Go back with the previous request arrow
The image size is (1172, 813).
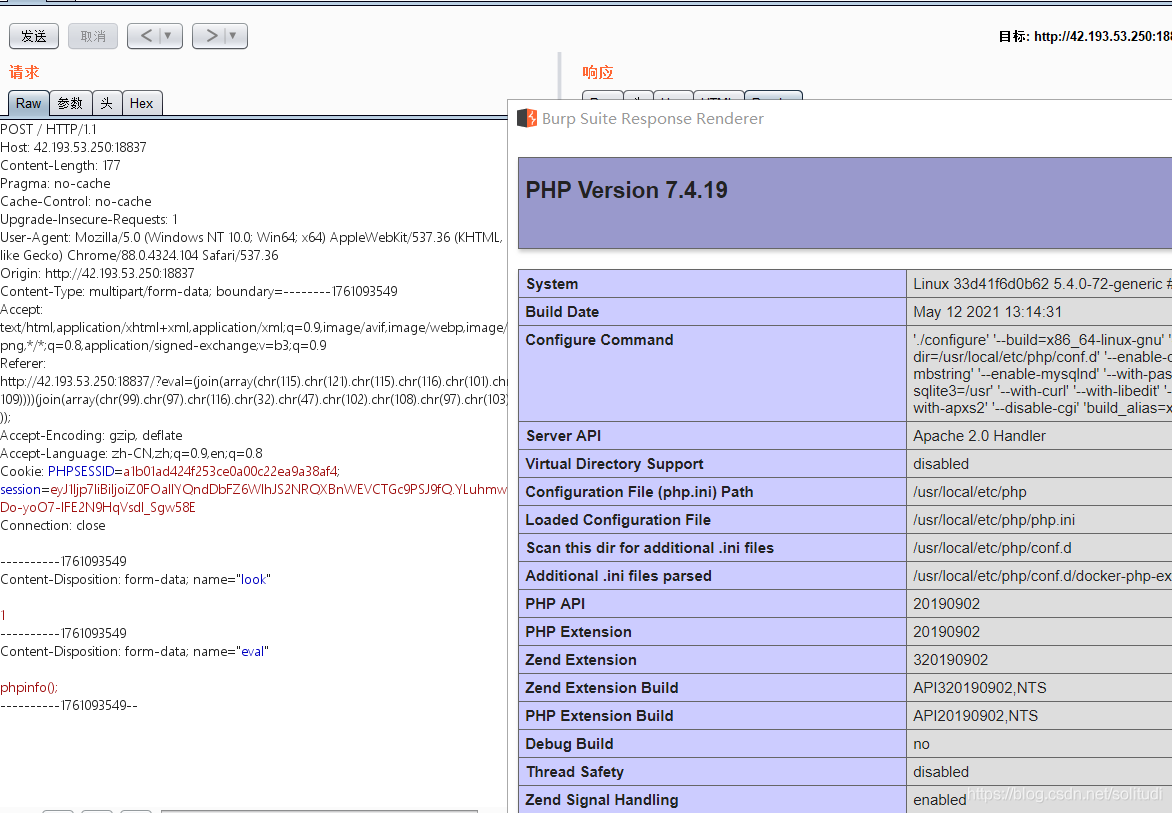pyautogui.click(x=146, y=36)
